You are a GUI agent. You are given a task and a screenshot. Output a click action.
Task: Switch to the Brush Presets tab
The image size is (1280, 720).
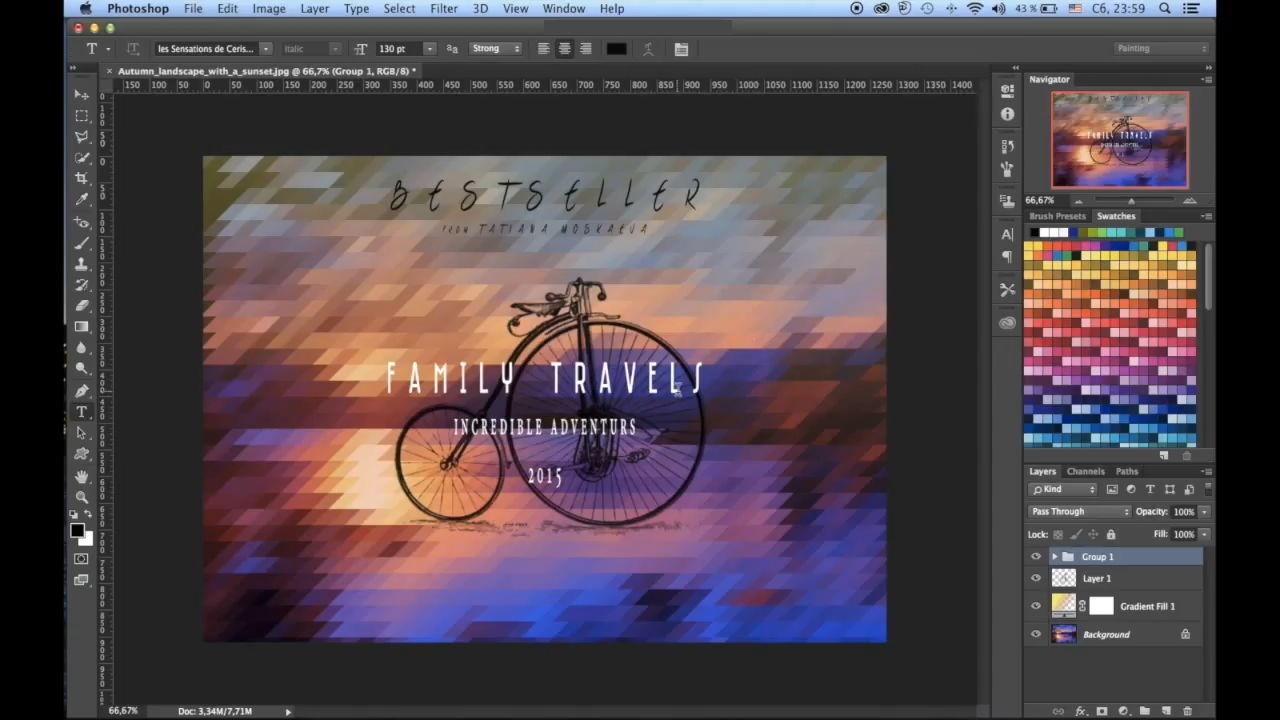coord(1057,216)
